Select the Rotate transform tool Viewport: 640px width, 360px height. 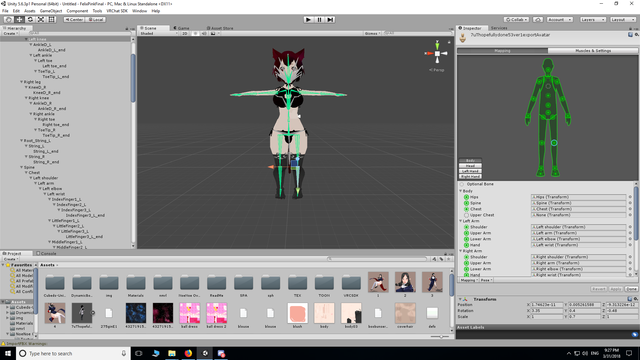(30, 20)
